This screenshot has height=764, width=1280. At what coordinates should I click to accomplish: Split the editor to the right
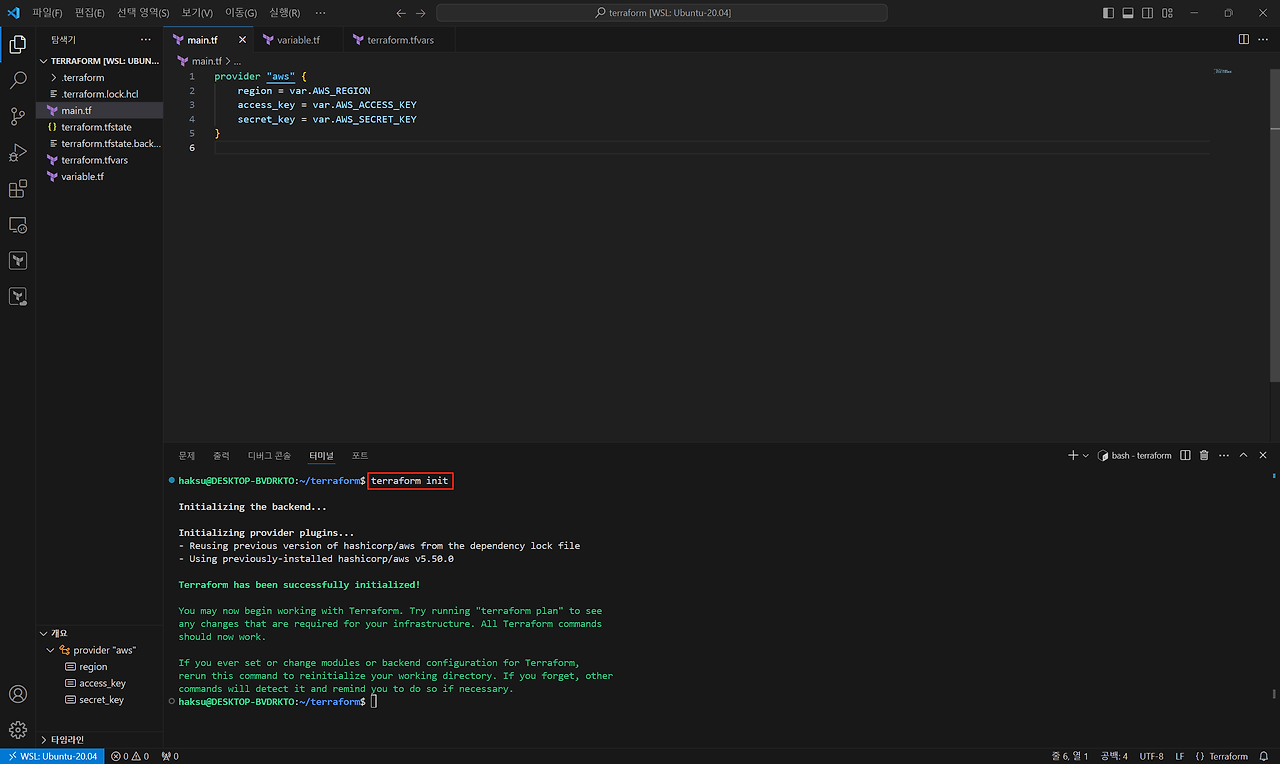1244,39
